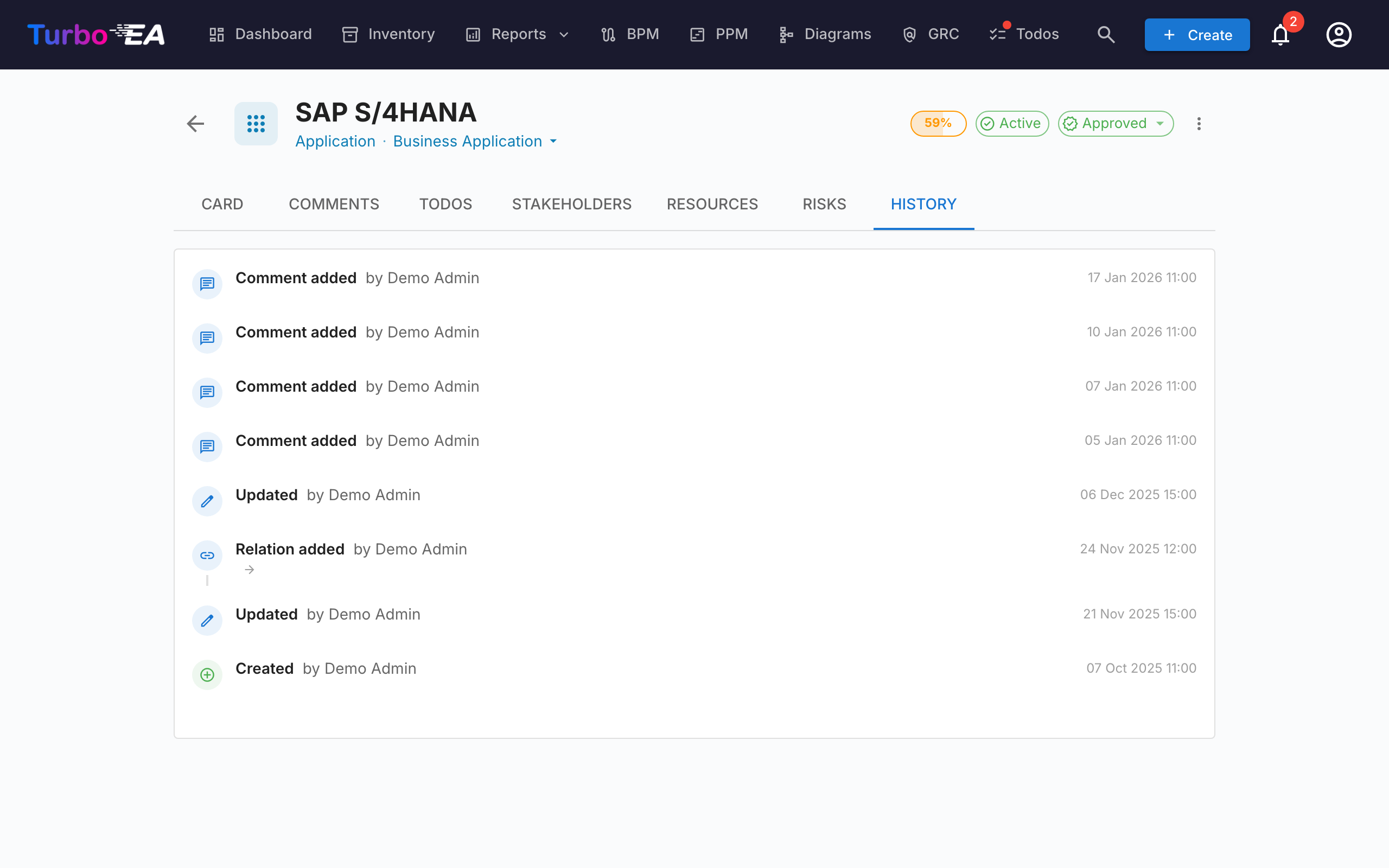Switch to the COMMENTS tab
This screenshot has width=1389, height=868.
[334, 205]
